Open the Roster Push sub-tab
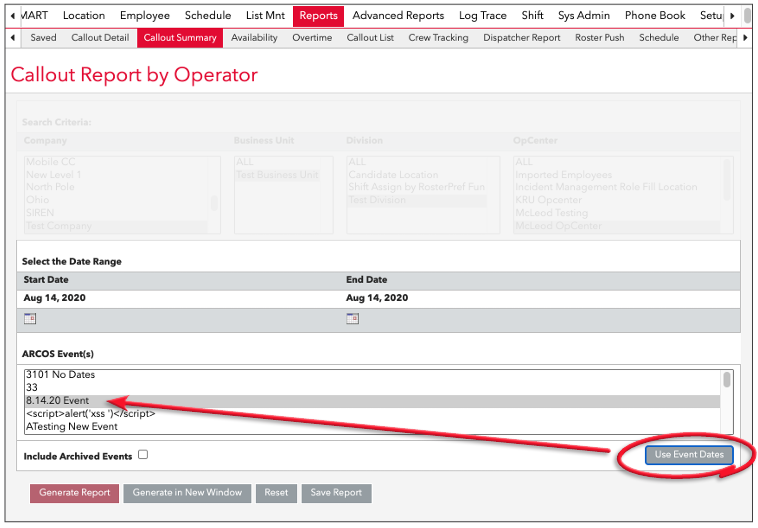This screenshot has width=758, height=528. click(x=599, y=38)
